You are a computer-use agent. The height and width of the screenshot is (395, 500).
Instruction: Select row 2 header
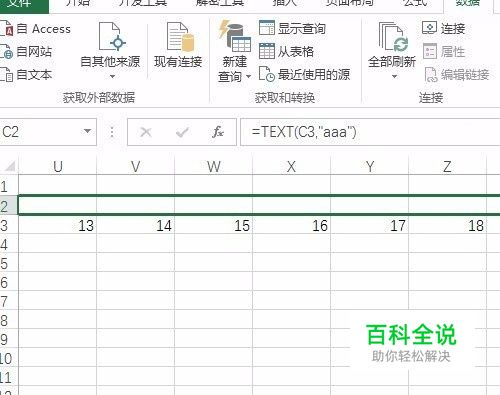(9, 206)
